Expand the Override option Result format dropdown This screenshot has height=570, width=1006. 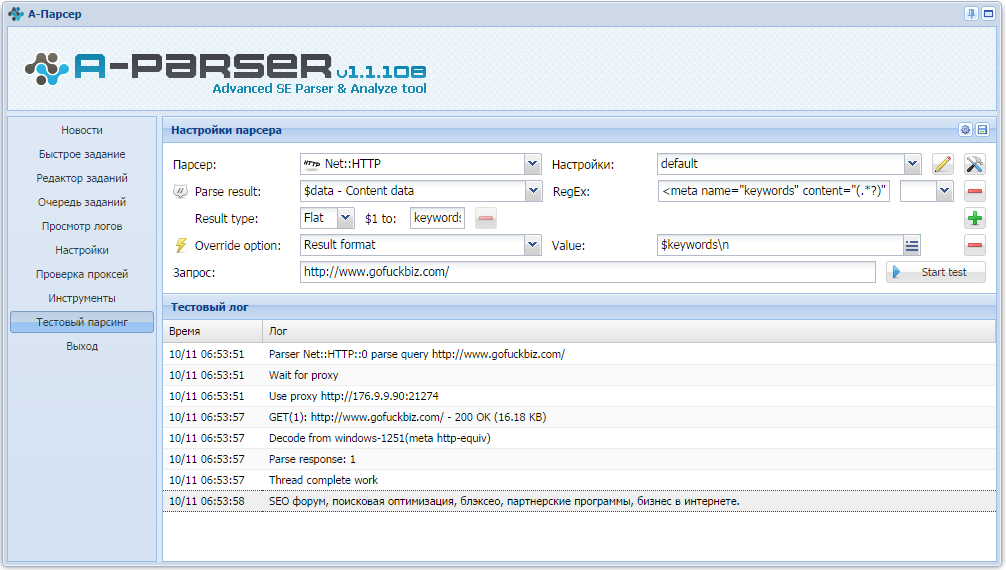coord(533,245)
